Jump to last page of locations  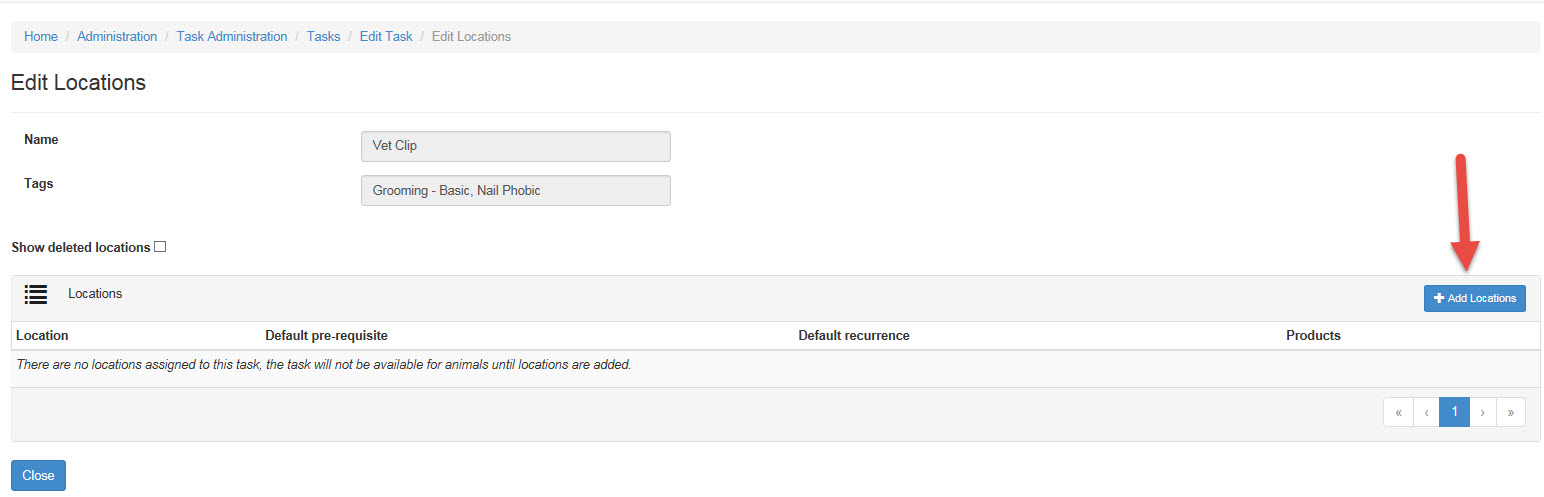(1510, 412)
